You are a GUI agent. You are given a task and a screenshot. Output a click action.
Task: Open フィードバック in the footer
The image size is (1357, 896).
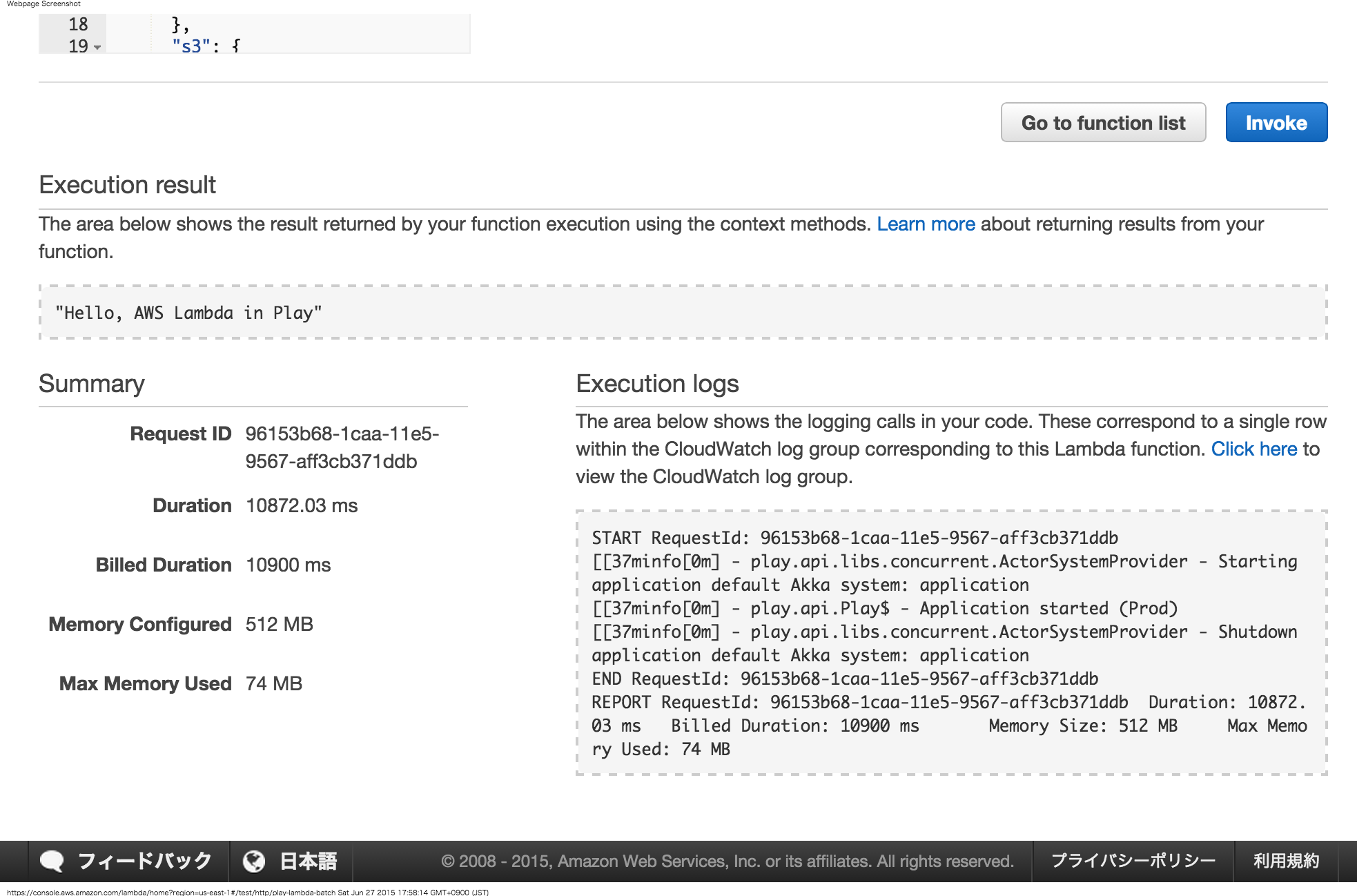coord(144,861)
